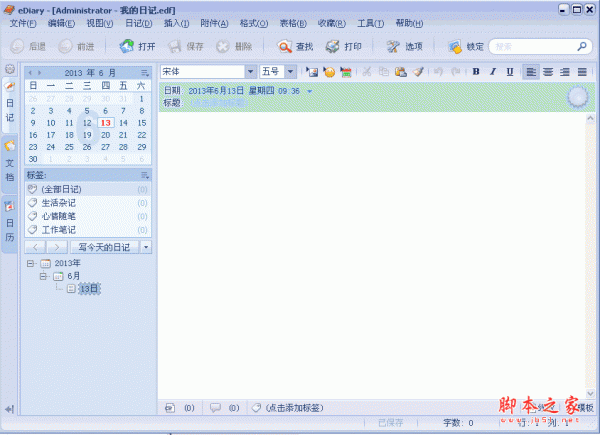The width and height of the screenshot is (600, 435).
Task: Go to previous diary entry arrow
Action: (35, 247)
